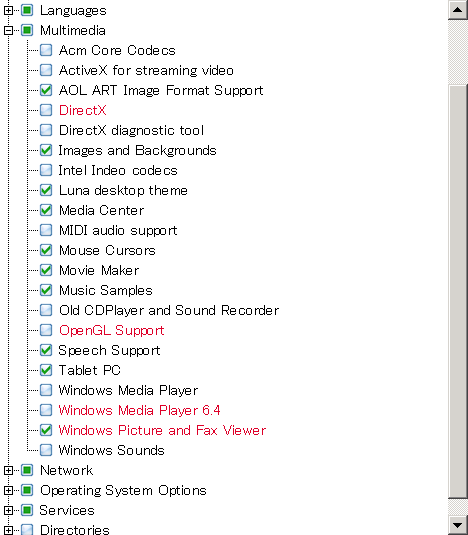Select the Services label
This screenshot has height=535, width=468.
point(67,510)
